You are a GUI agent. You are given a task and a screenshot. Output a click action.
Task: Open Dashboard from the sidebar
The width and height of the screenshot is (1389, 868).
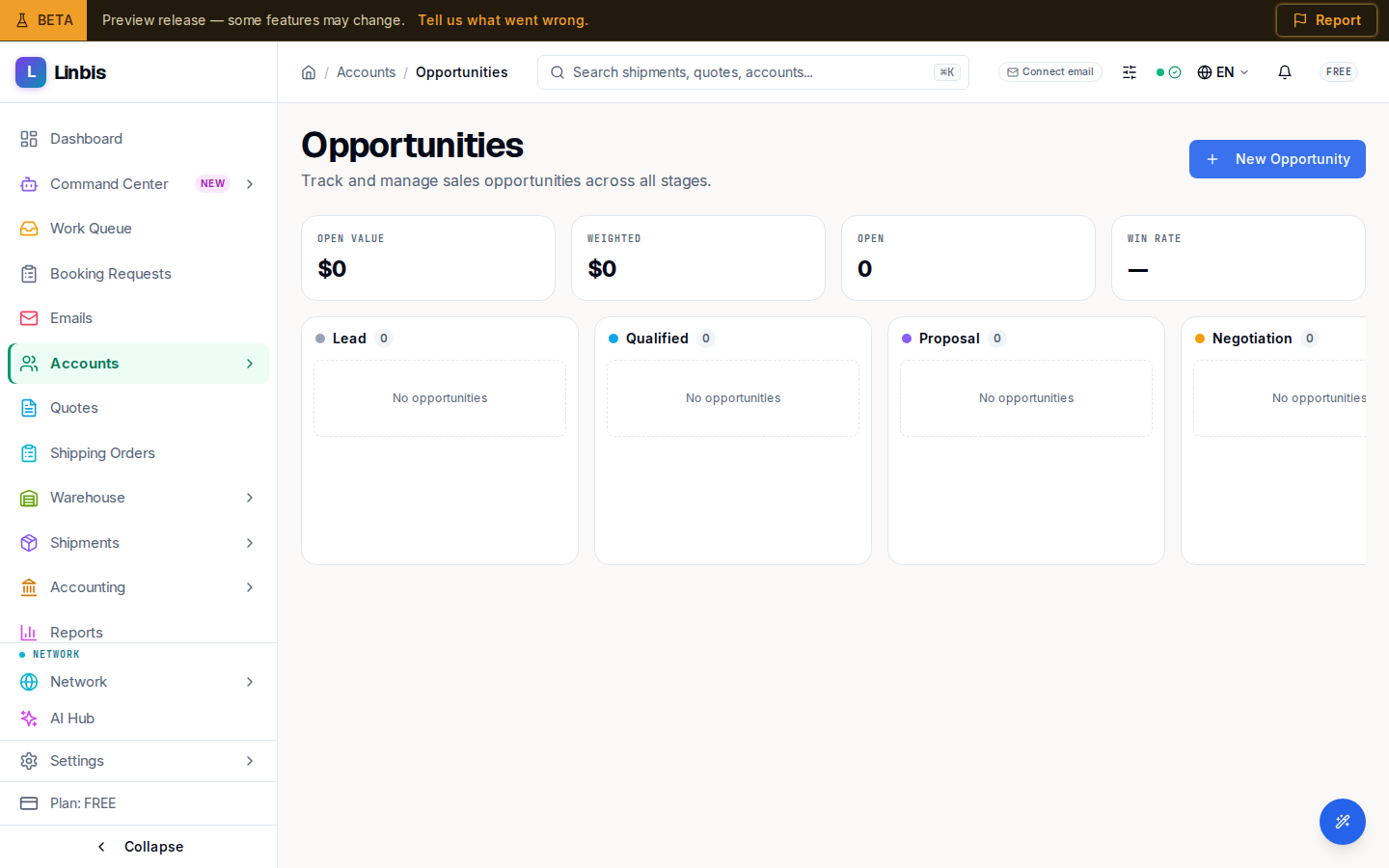(138, 139)
